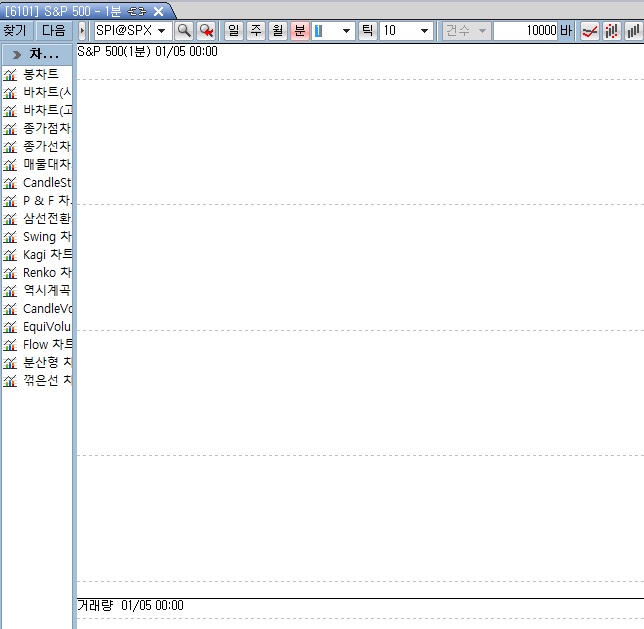Click the 찾기 (find) button
This screenshot has height=629, width=644.
click(x=16, y=31)
